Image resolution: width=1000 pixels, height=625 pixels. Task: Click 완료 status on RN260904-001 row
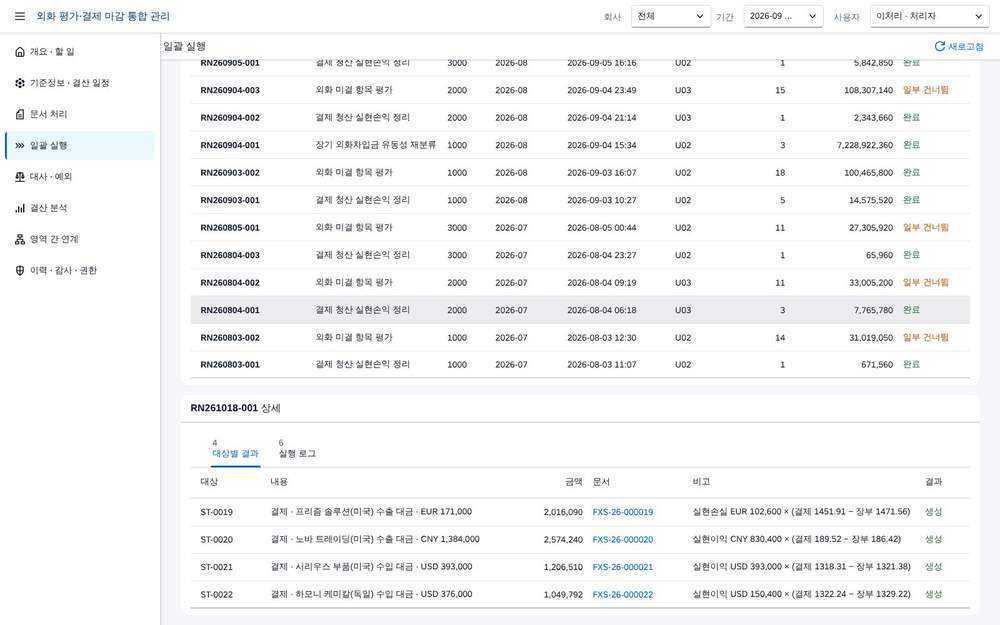coord(911,145)
